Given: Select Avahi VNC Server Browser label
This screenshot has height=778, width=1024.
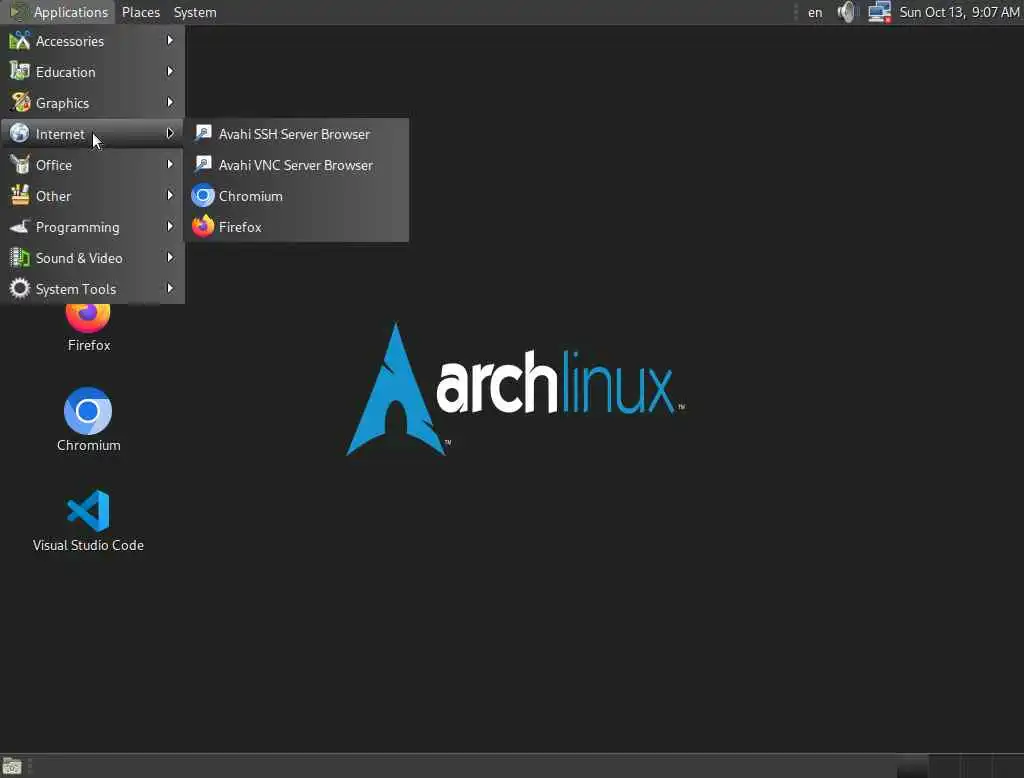Looking at the screenshot, I should pyautogui.click(x=296, y=165).
